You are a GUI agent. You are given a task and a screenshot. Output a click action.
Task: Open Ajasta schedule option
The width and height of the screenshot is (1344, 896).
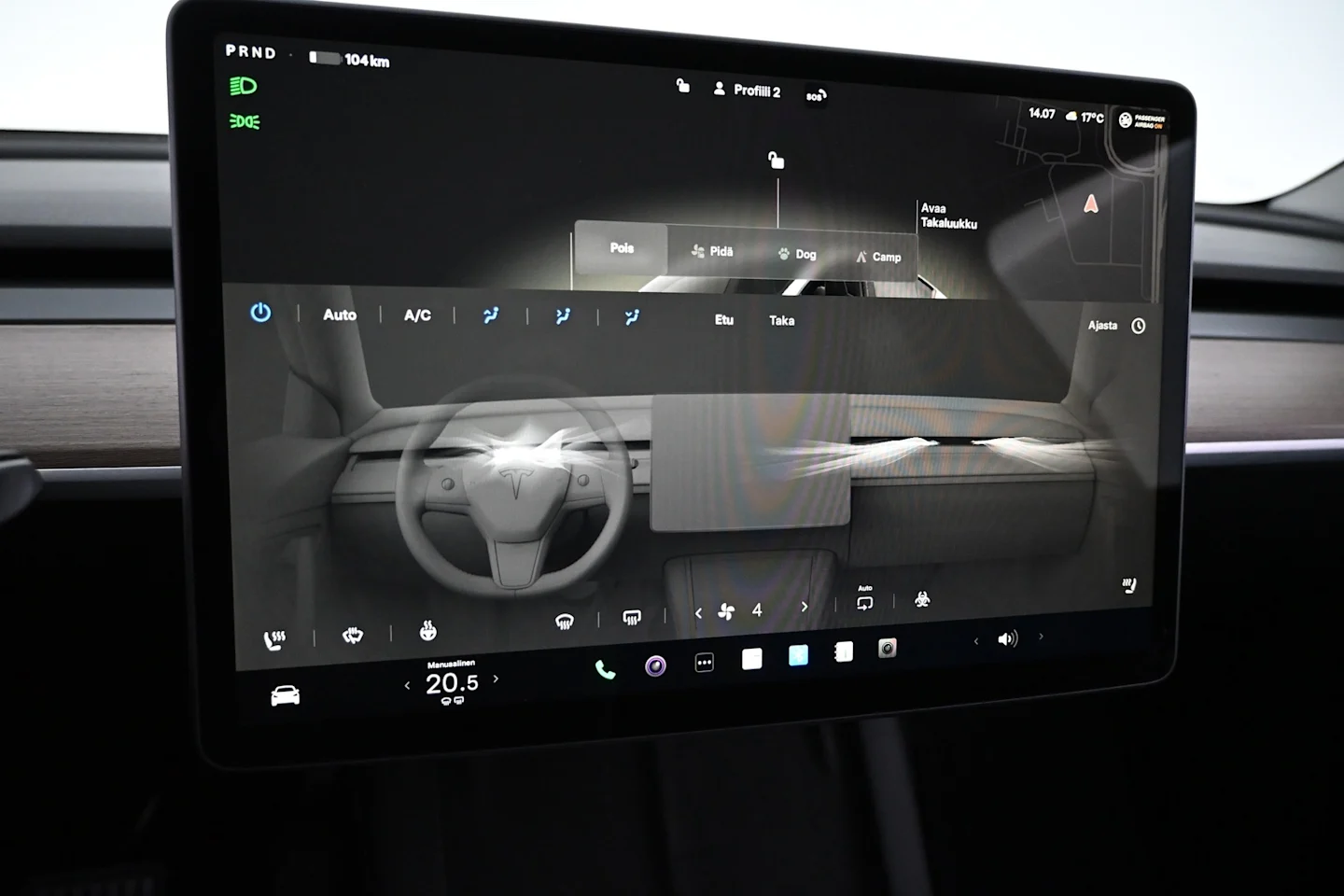click(x=1102, y=325)
